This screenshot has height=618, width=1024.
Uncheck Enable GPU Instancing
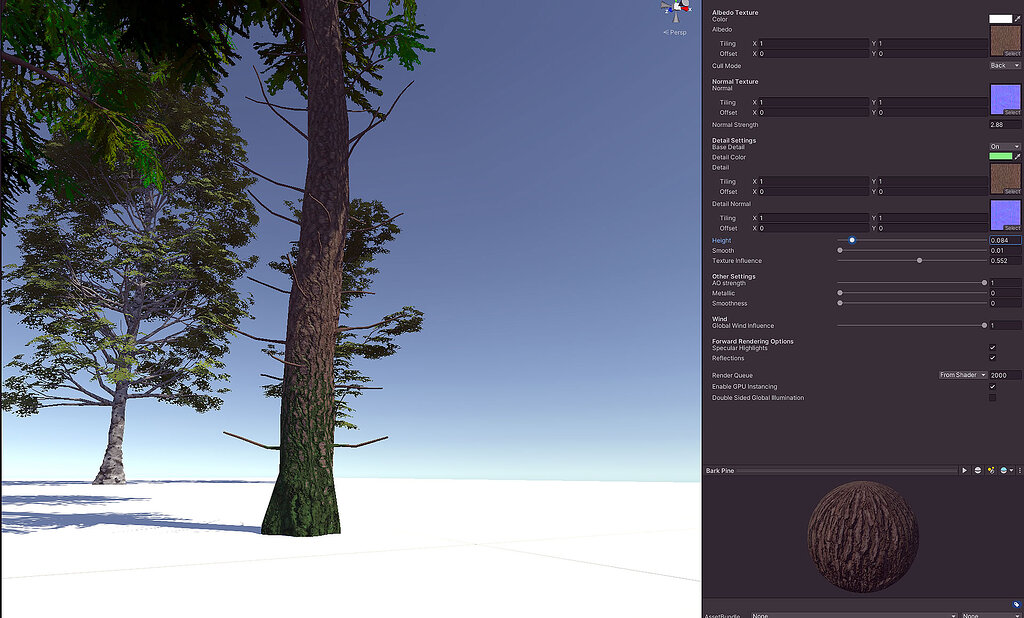992,386
